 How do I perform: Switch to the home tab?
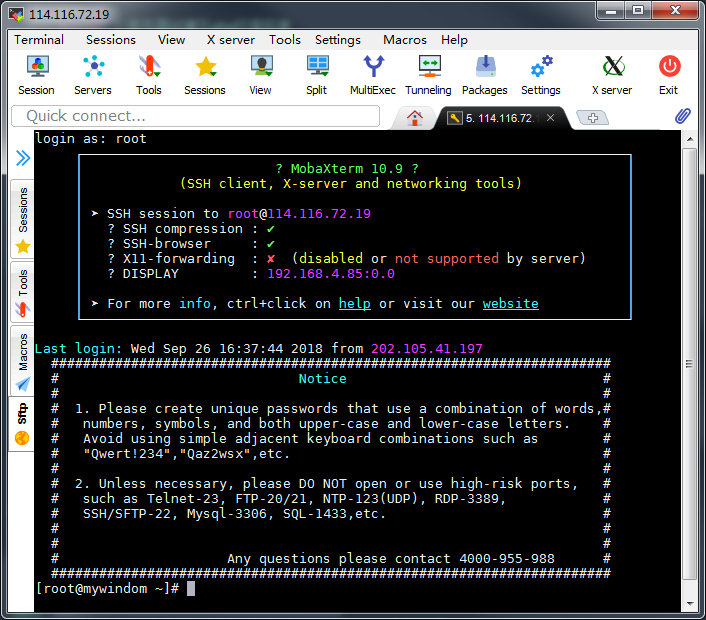(415, 118)
